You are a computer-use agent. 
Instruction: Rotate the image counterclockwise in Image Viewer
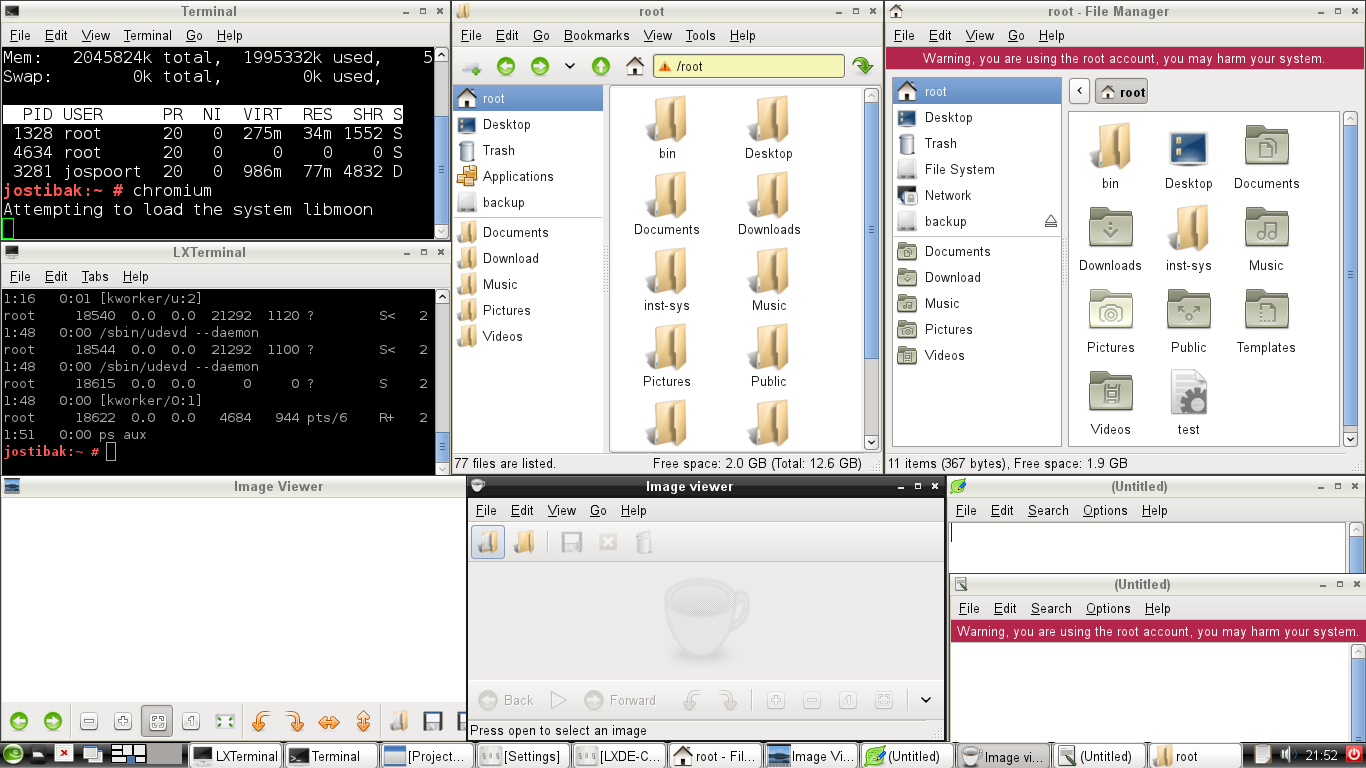pyautogui.click(x=260, y=721)
